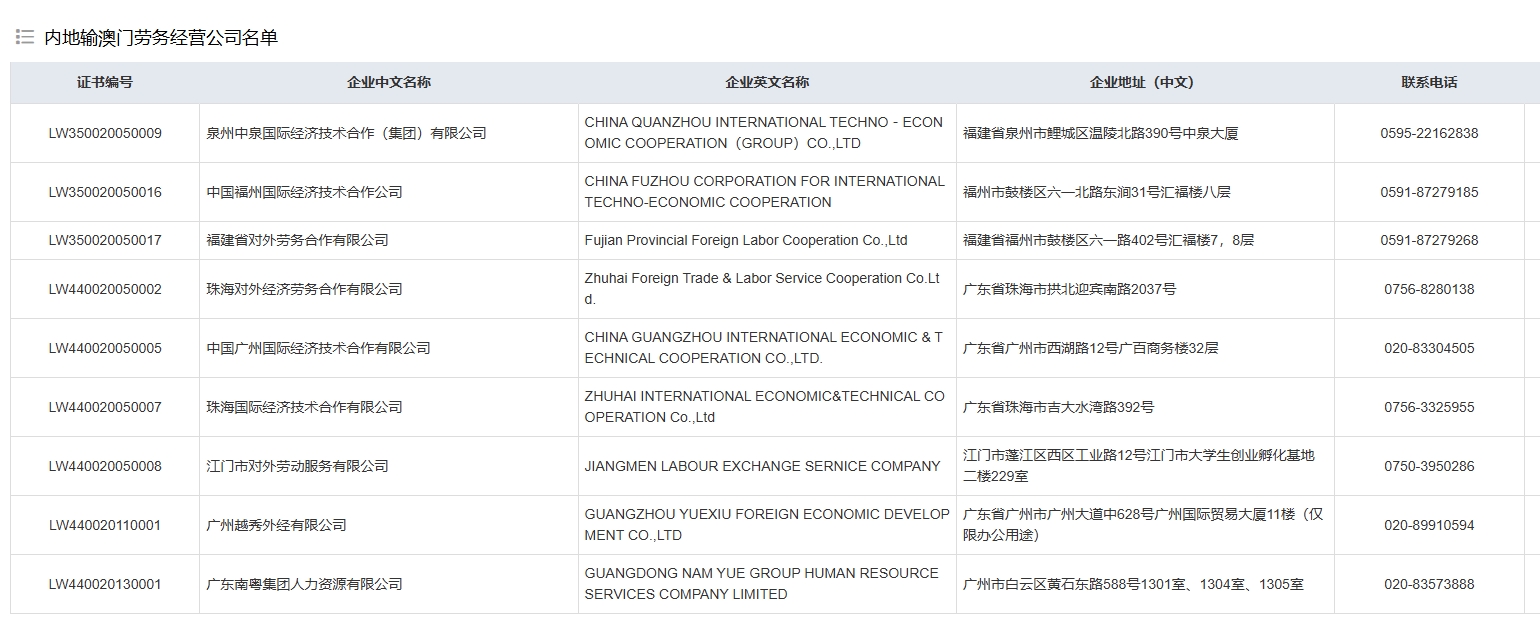Screen dimensions: 1540x622
Task: Click address 广东省珠海市拱北迎宾南路2037号
Action: 1069,289
